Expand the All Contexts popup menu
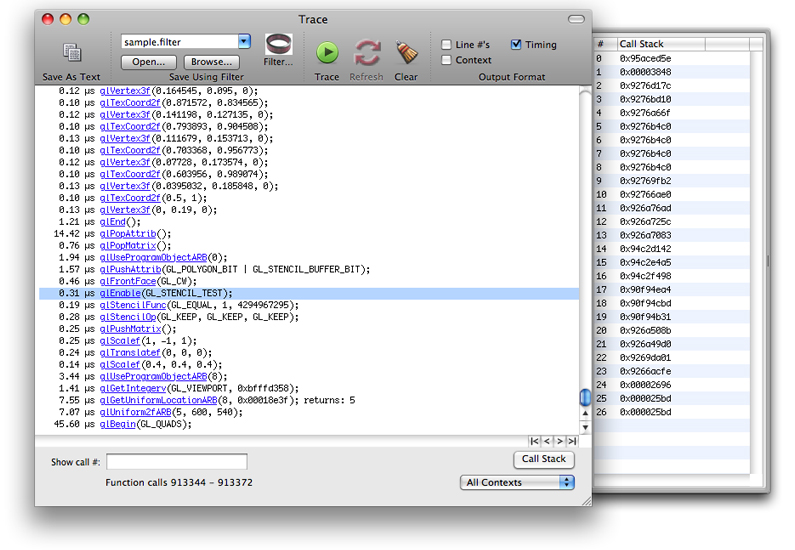The height and width of the screenshot is (550, 795). pos(518,482)
